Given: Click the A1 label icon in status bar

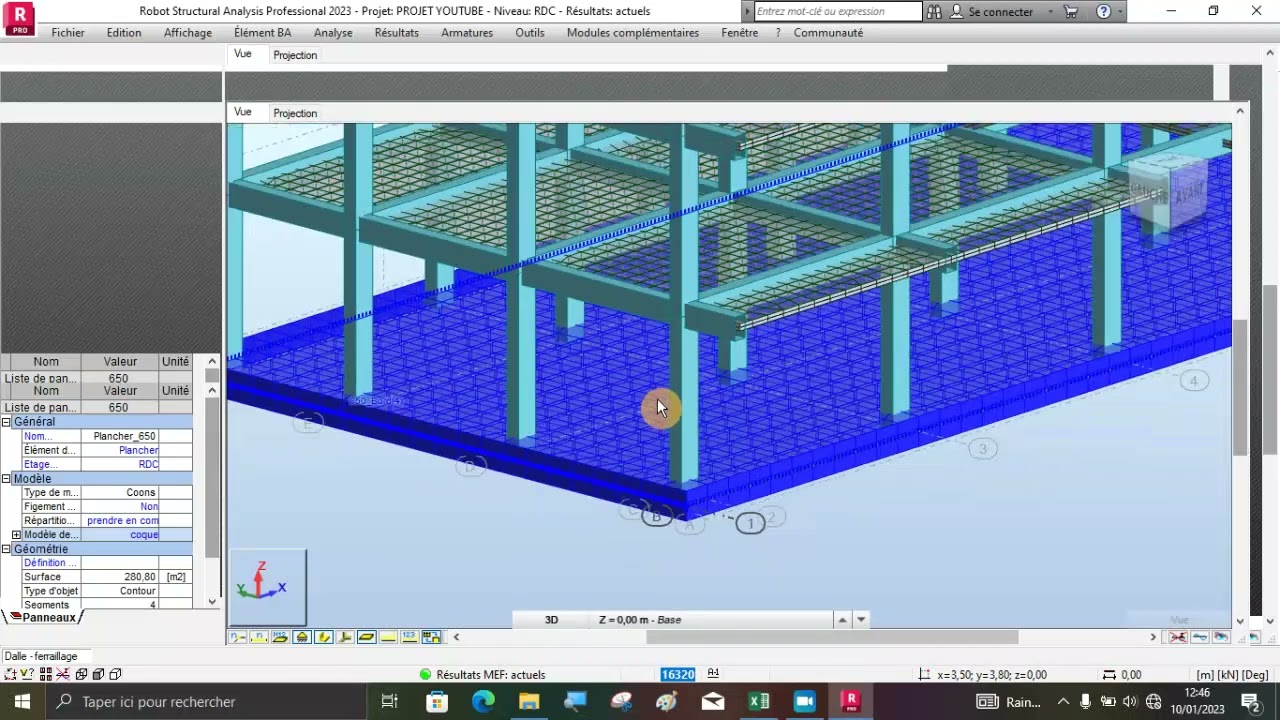Looking at the screenshot, I should 714,674.
